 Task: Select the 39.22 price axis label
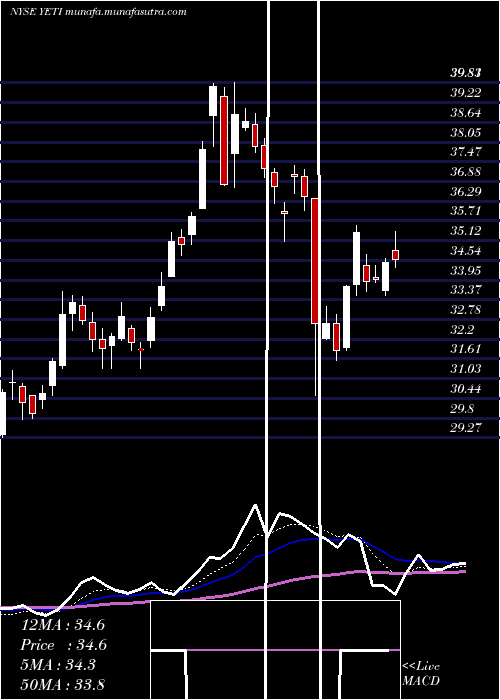[465, 93]
